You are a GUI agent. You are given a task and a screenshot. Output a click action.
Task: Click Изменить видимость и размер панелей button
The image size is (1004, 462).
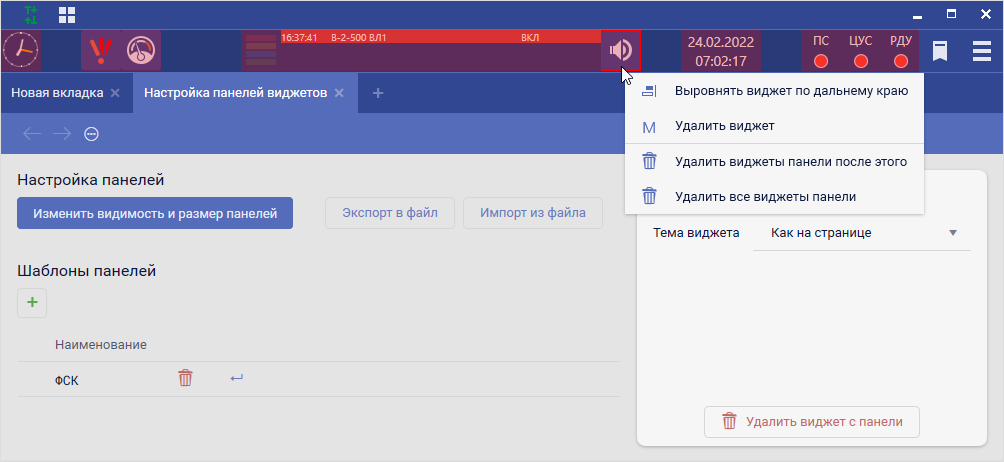click(x=155, y=213)
